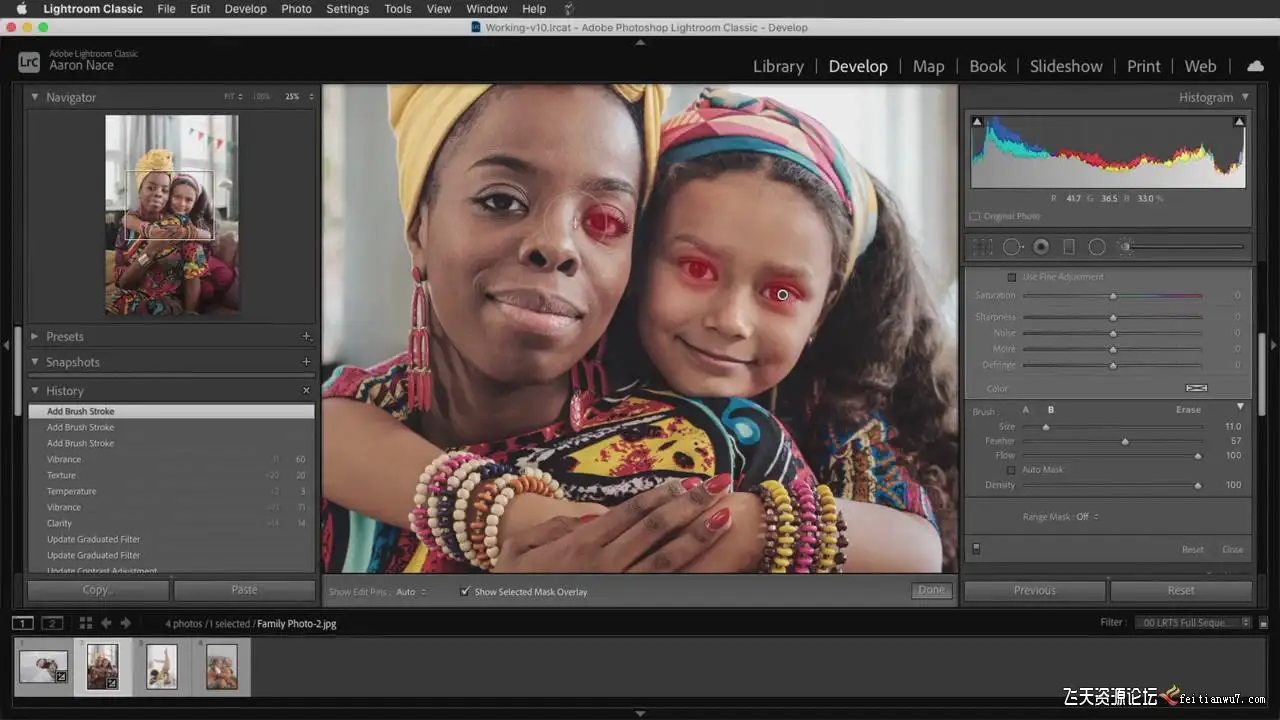Switch to main window display 1
This screenshot has width=1280, height=720.
click(x=22, y=623)
